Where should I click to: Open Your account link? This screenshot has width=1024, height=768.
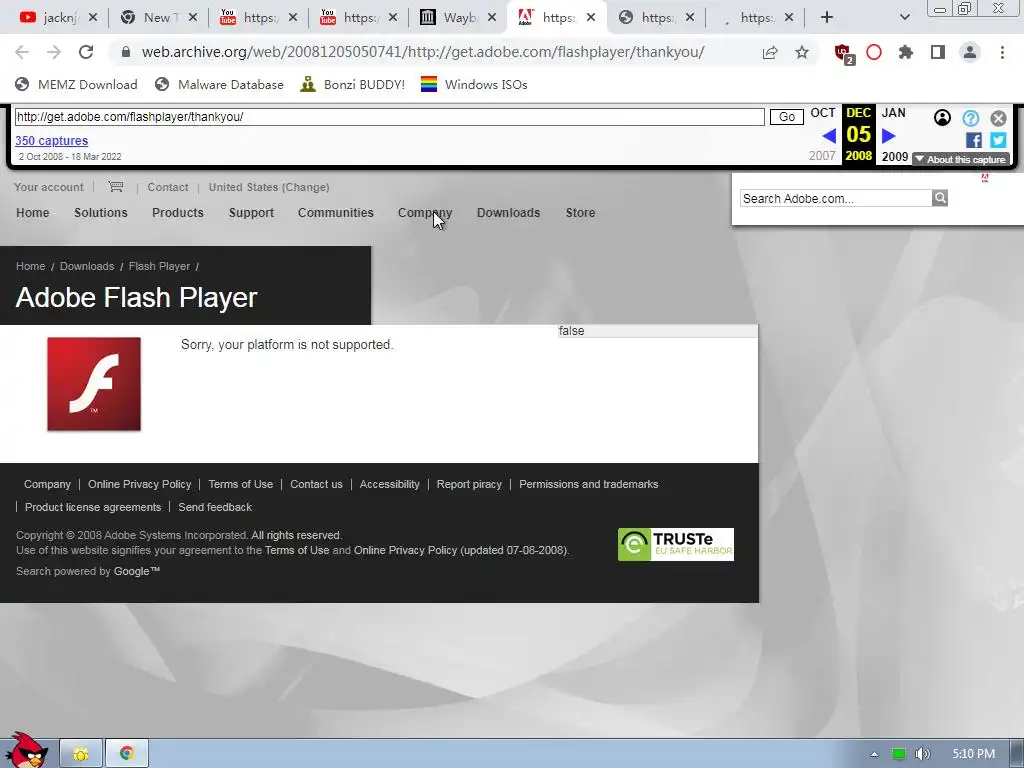(49, 187)
